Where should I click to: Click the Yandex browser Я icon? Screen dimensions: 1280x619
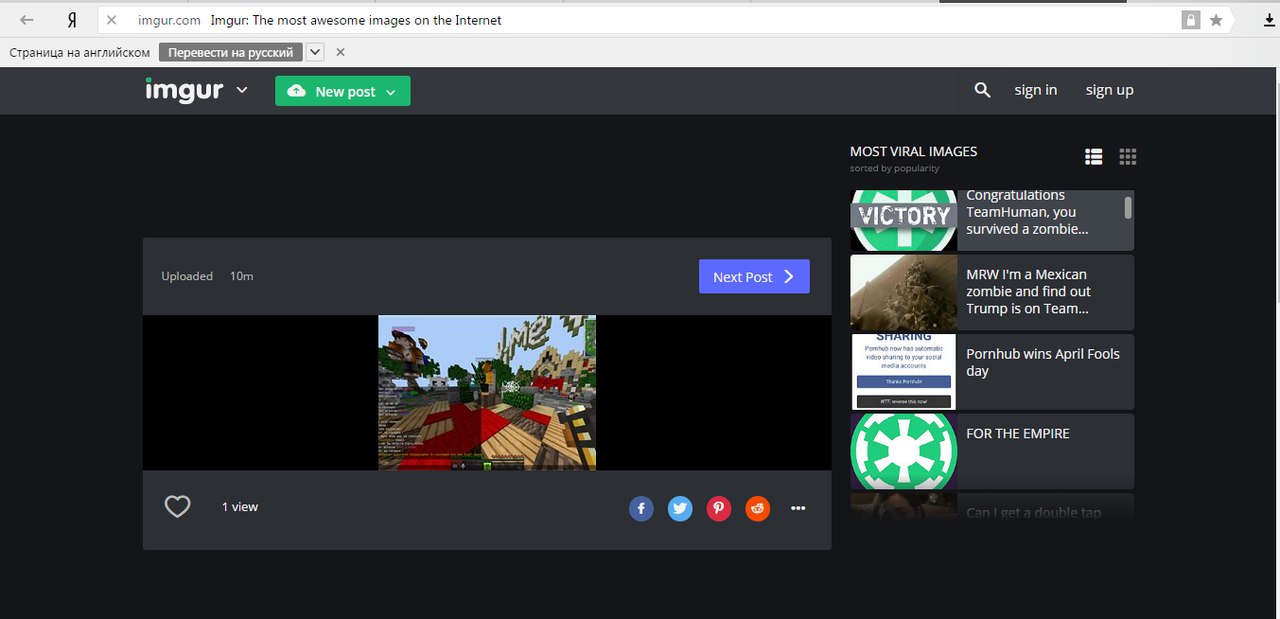tap(72, 20)
